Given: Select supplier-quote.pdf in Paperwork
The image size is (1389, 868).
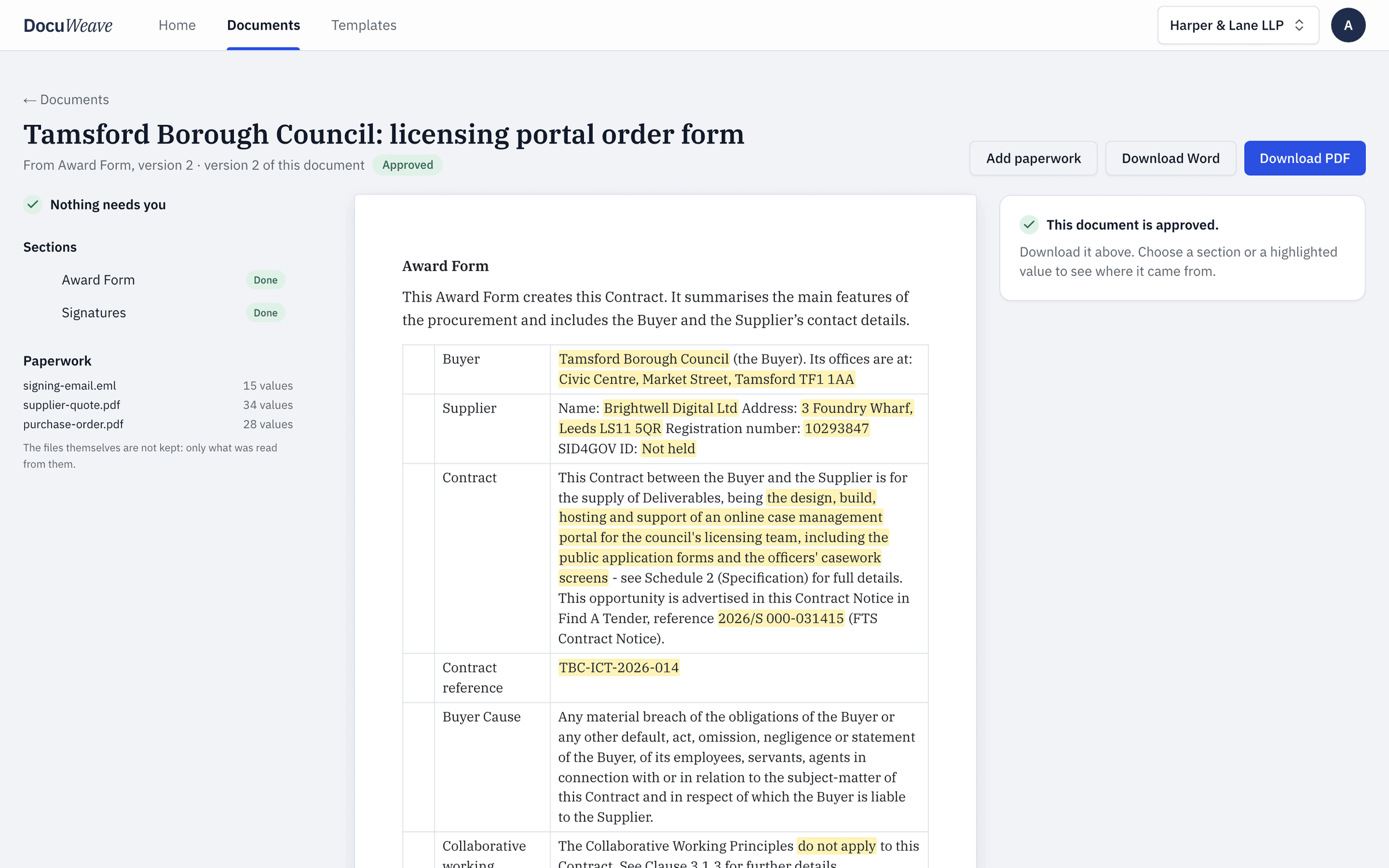Looking at the screenshot, I should point(72,404).
